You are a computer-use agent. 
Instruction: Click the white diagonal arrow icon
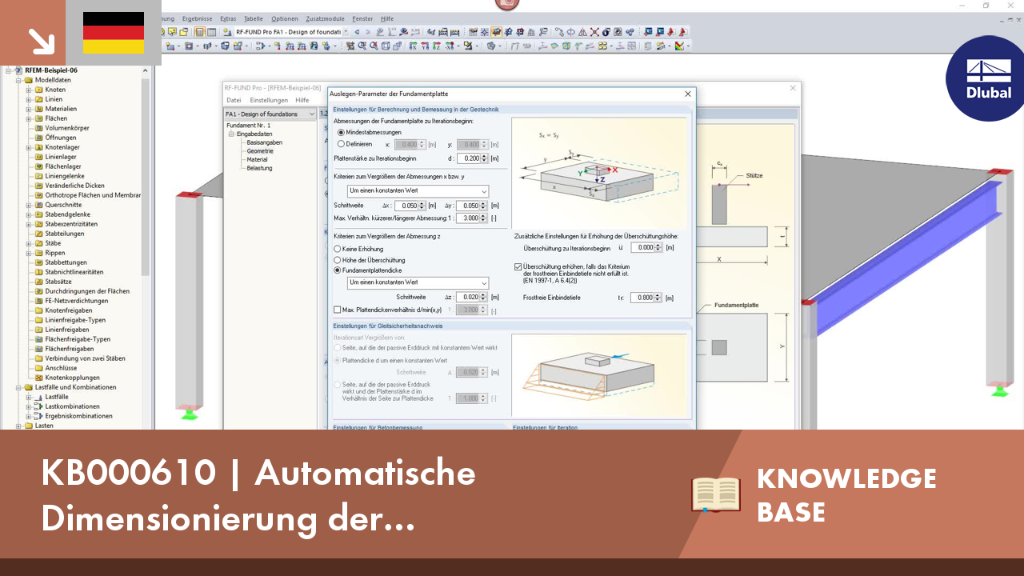pos(42,41)
